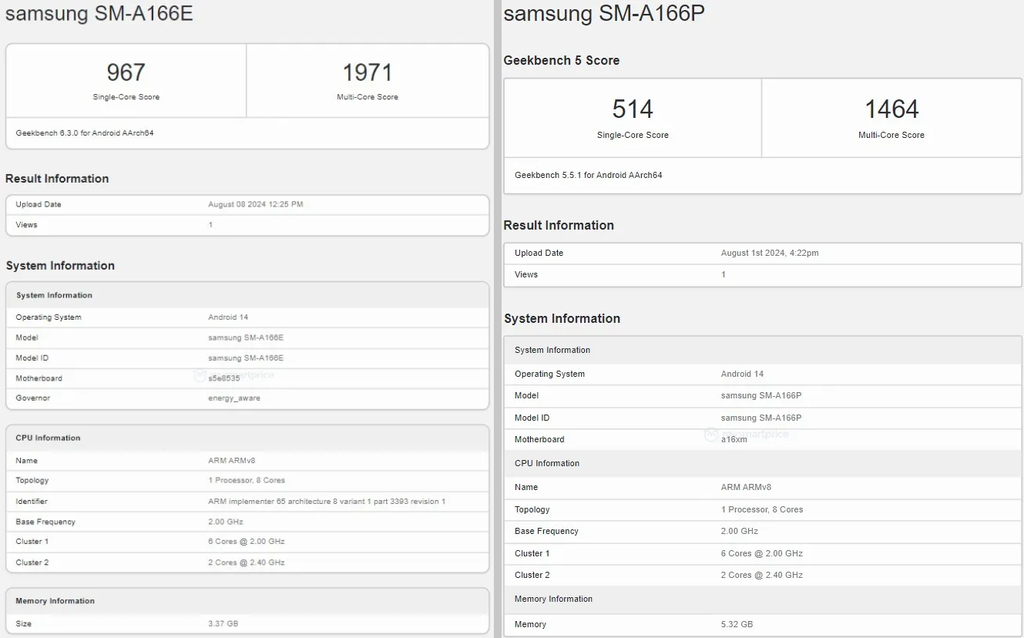Select the 1464 multi-core score value

[891, 109]
